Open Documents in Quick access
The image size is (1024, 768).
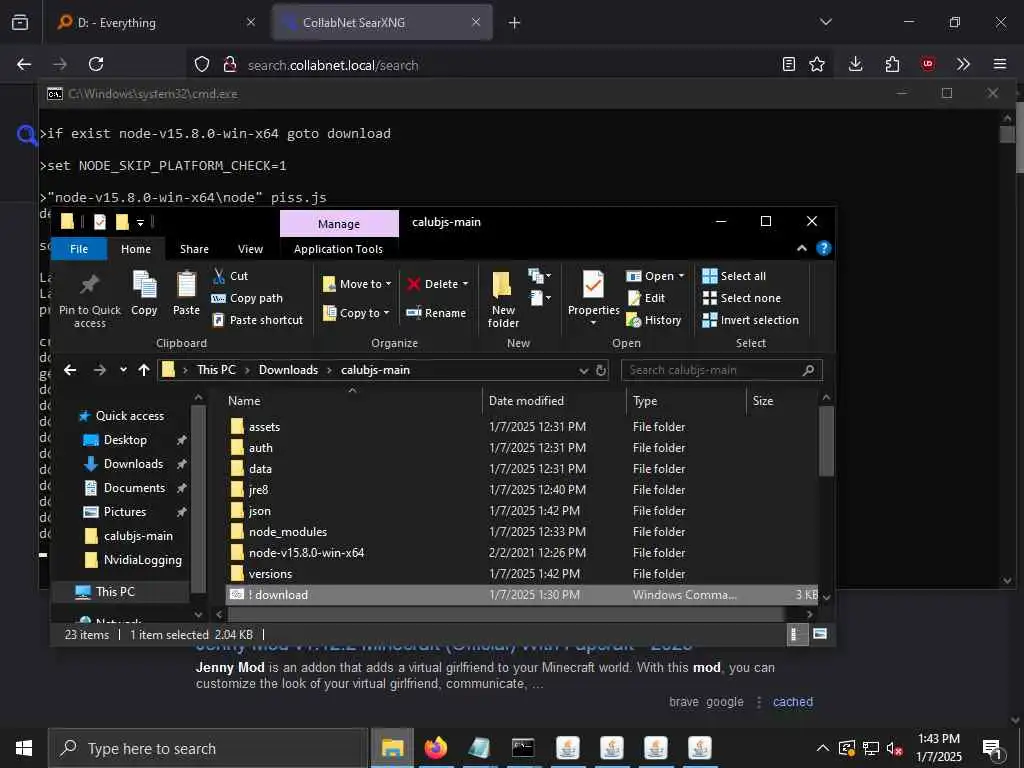point(134,488)
